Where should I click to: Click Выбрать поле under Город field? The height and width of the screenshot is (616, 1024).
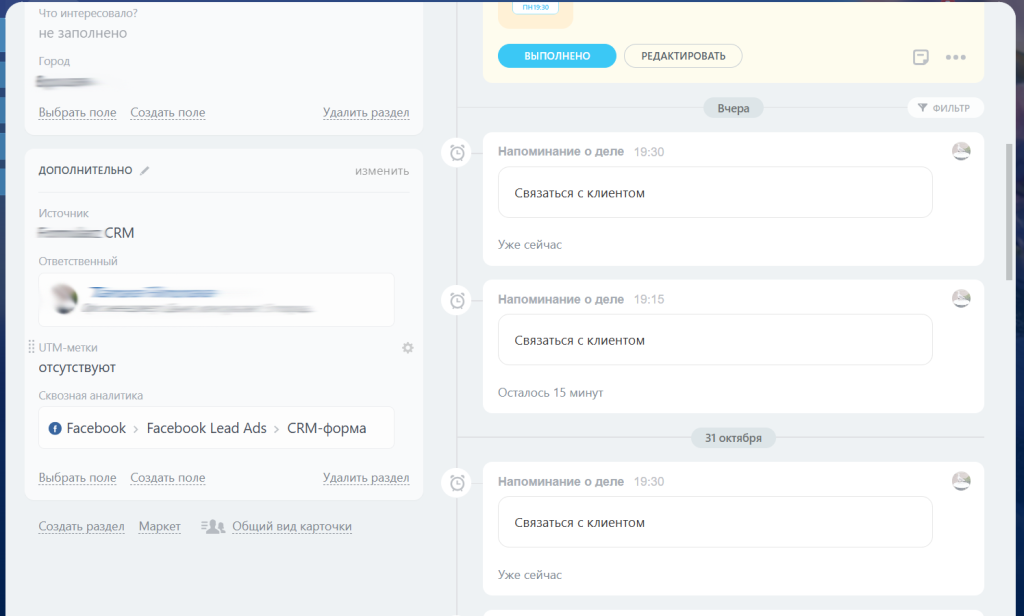pyautogui.click(x=77, y=113)
